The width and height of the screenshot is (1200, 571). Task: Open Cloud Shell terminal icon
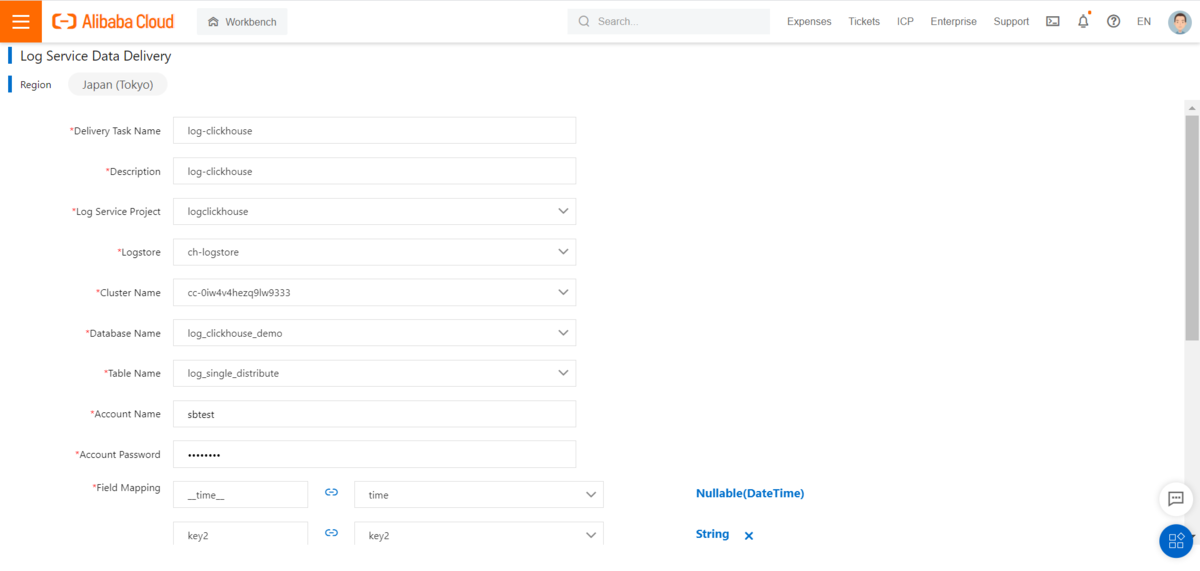click(1053, 21)
